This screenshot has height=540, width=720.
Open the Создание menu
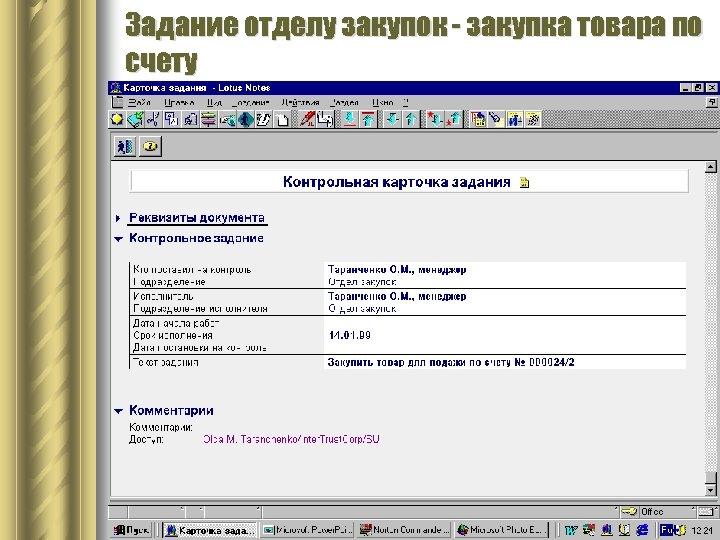[x=250, y=102]
